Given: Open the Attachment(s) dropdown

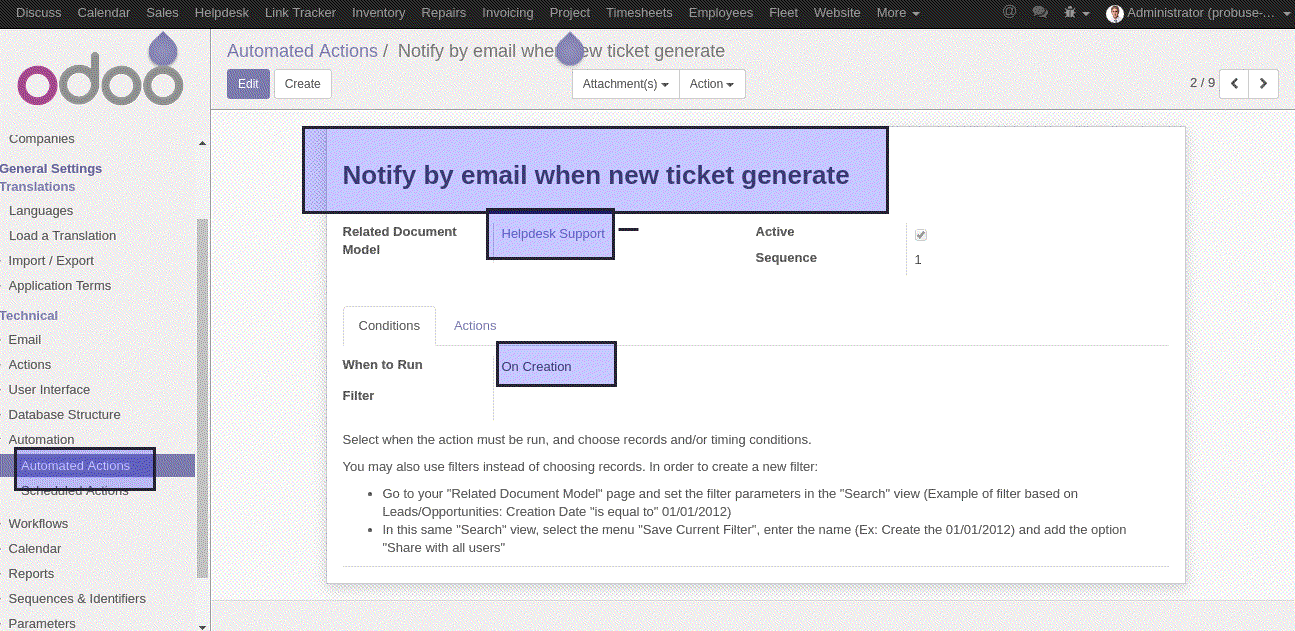Looking at the screenshot, I should click(x=626, y=84).
